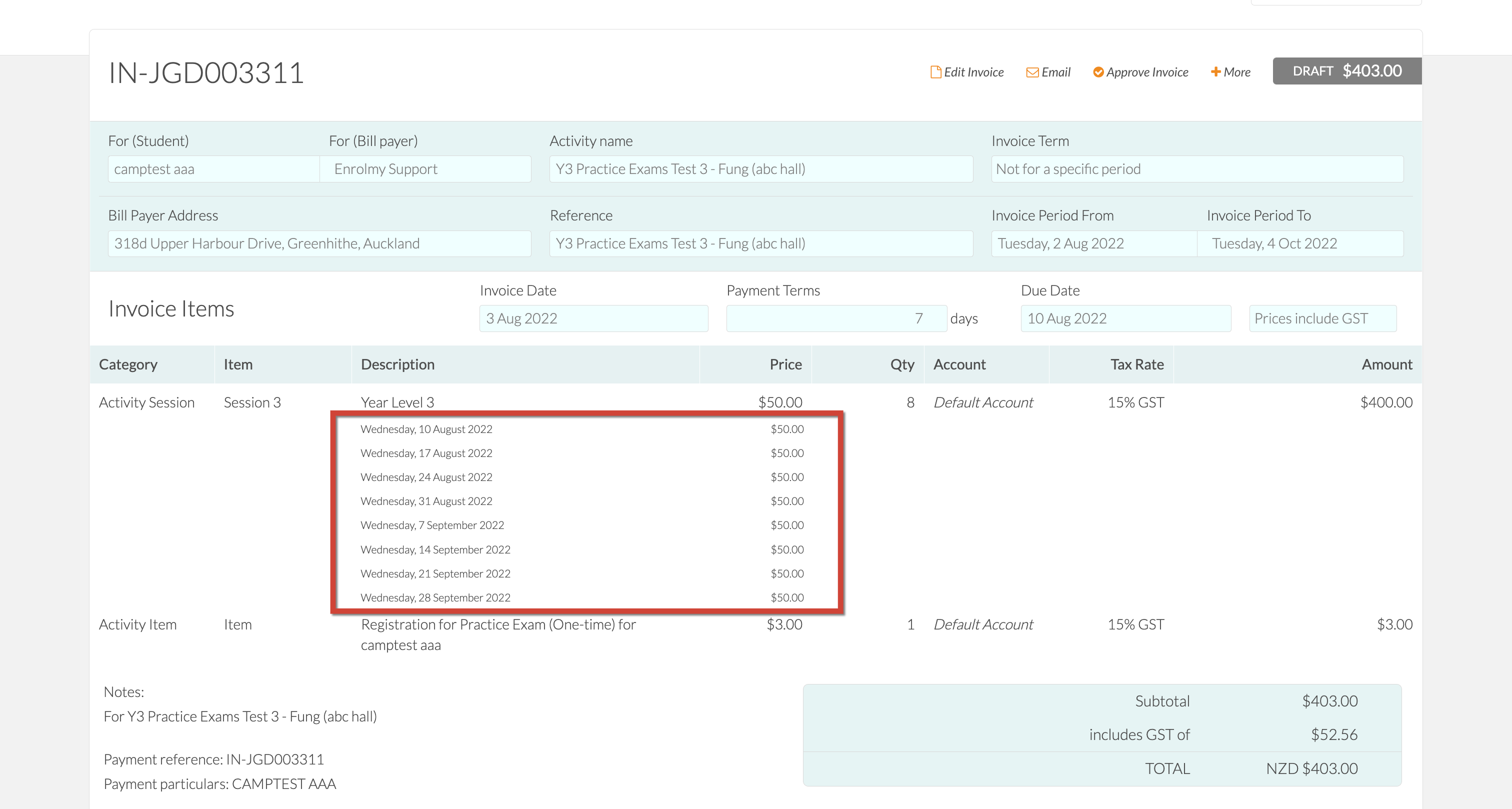Click Default Account in Activity Item row

983,624
